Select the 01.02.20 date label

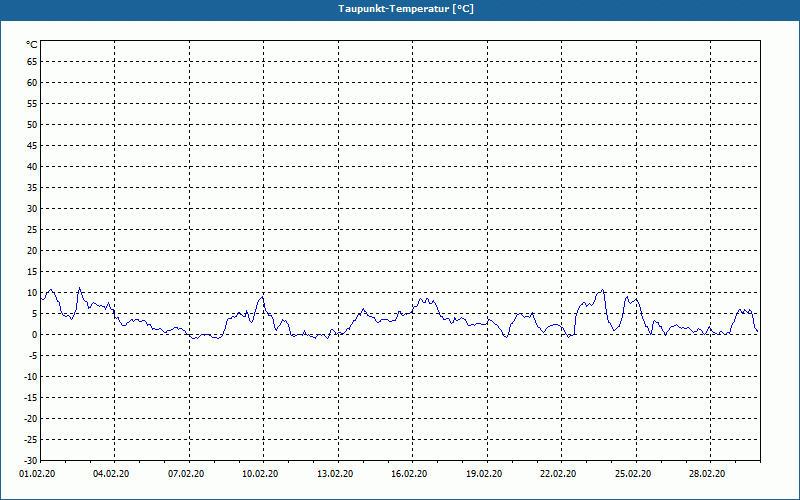coord(37,474)
